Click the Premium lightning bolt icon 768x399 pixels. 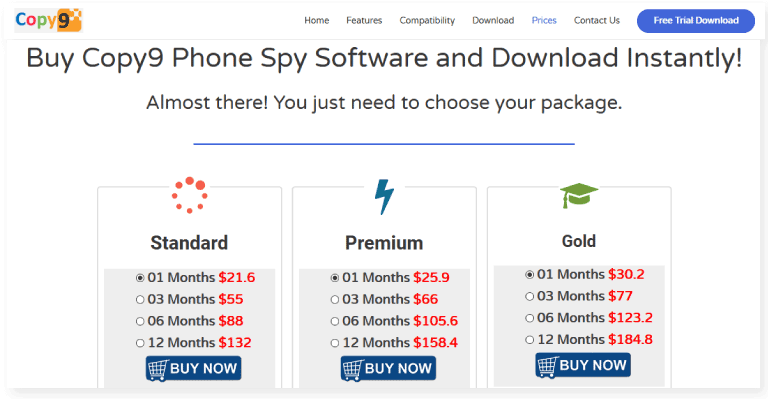(x=384, y=197)
